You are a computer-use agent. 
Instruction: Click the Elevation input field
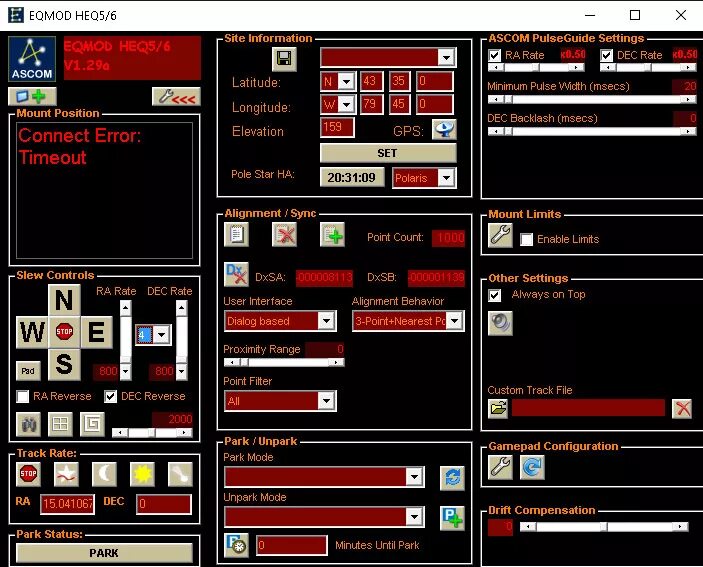(337, 127)
